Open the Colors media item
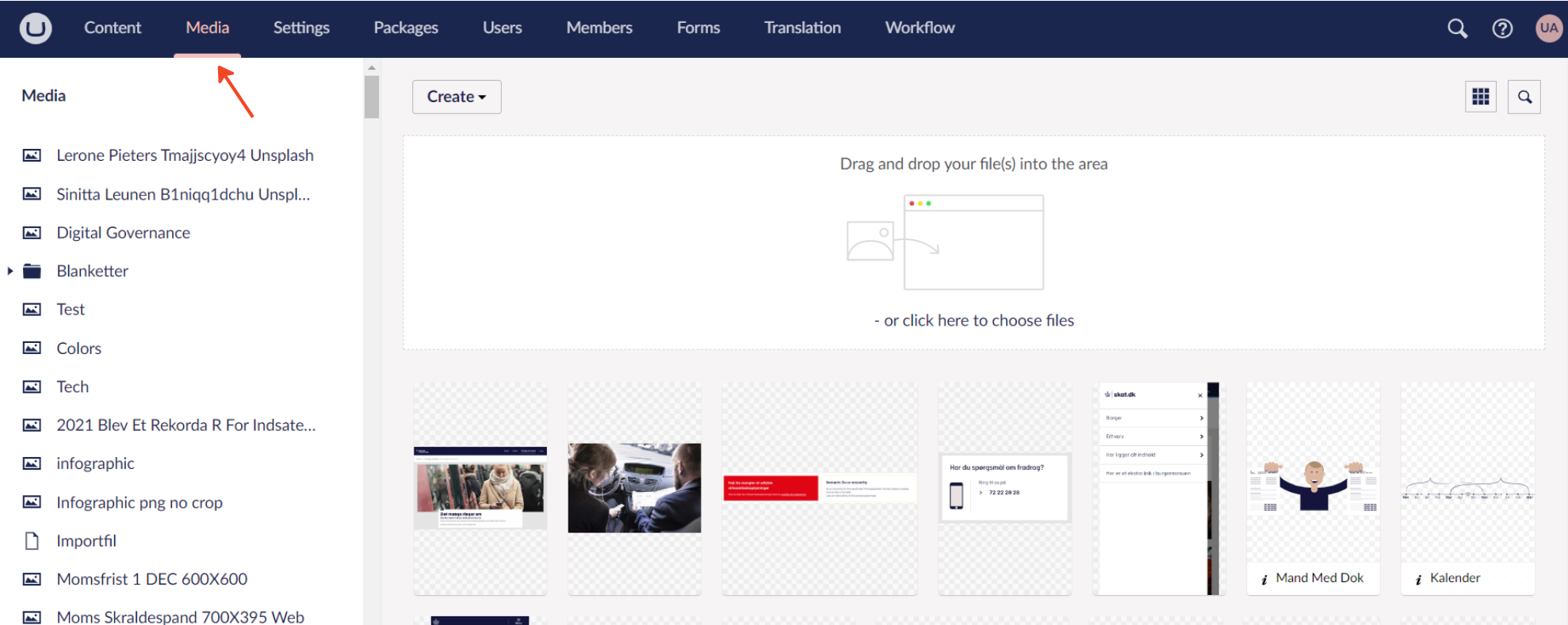This screenshot has height=625, width=1568. 78,349
